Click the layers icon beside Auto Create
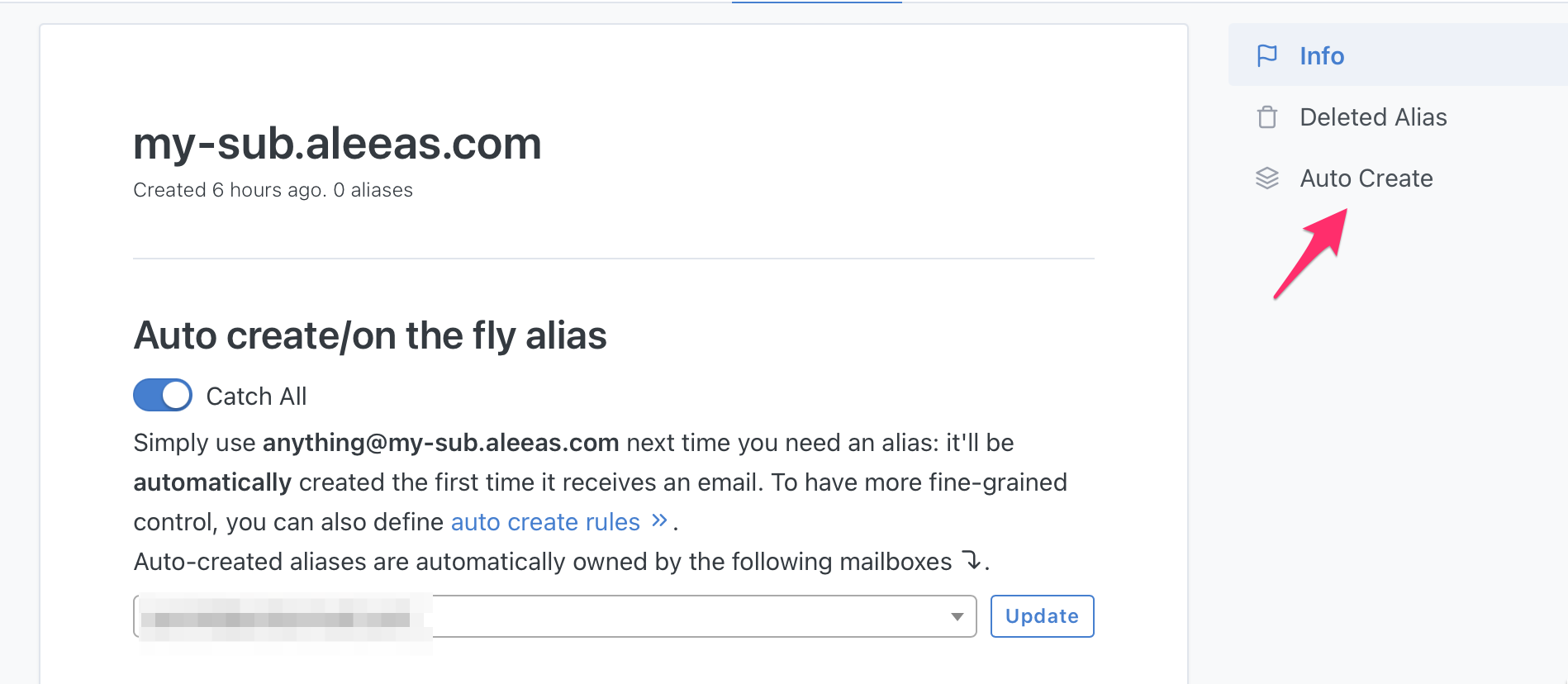Screen dimensions: 1568x684 tap(1266, 178)
